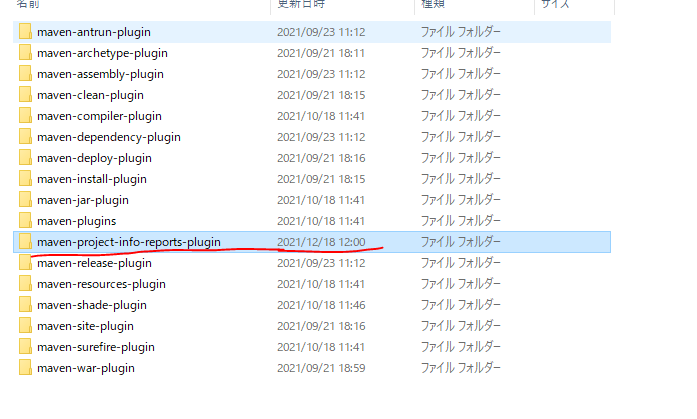Select the maven-shade-plugin folder name
Image resolution: width=697 pixels, height=419 pixels.
coord(92,305)
